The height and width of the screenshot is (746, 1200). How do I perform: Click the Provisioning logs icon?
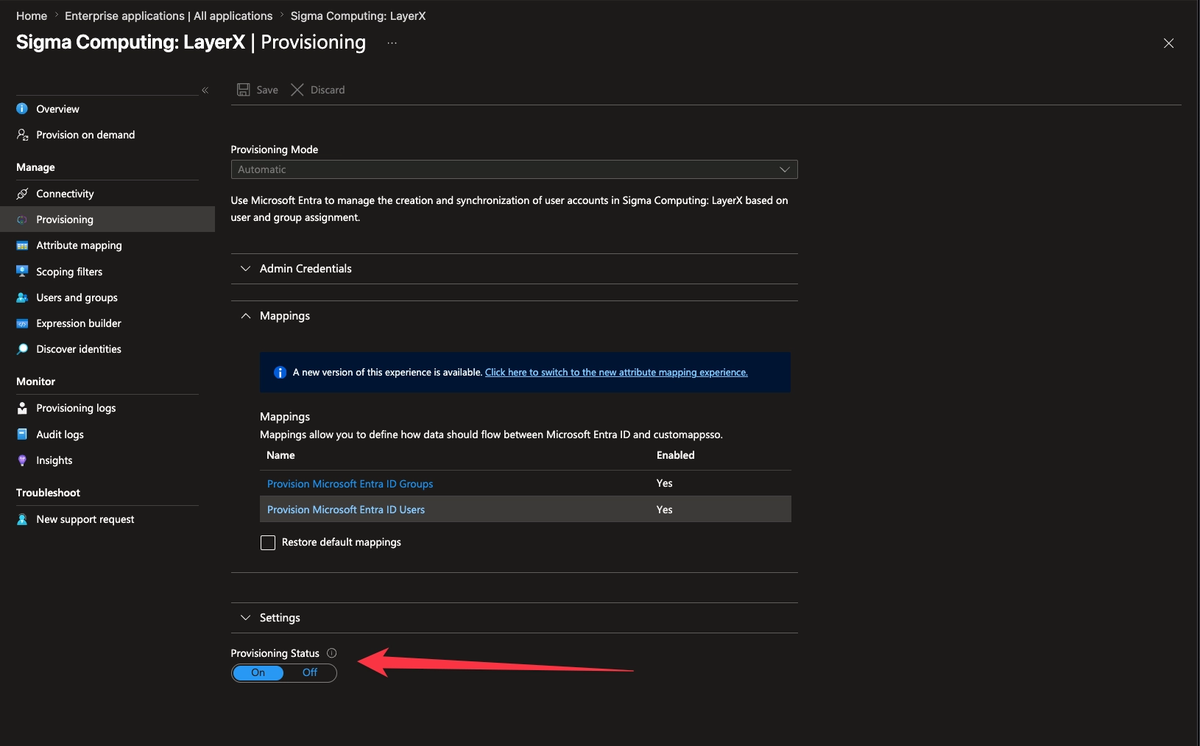click(x=22, y=409)
